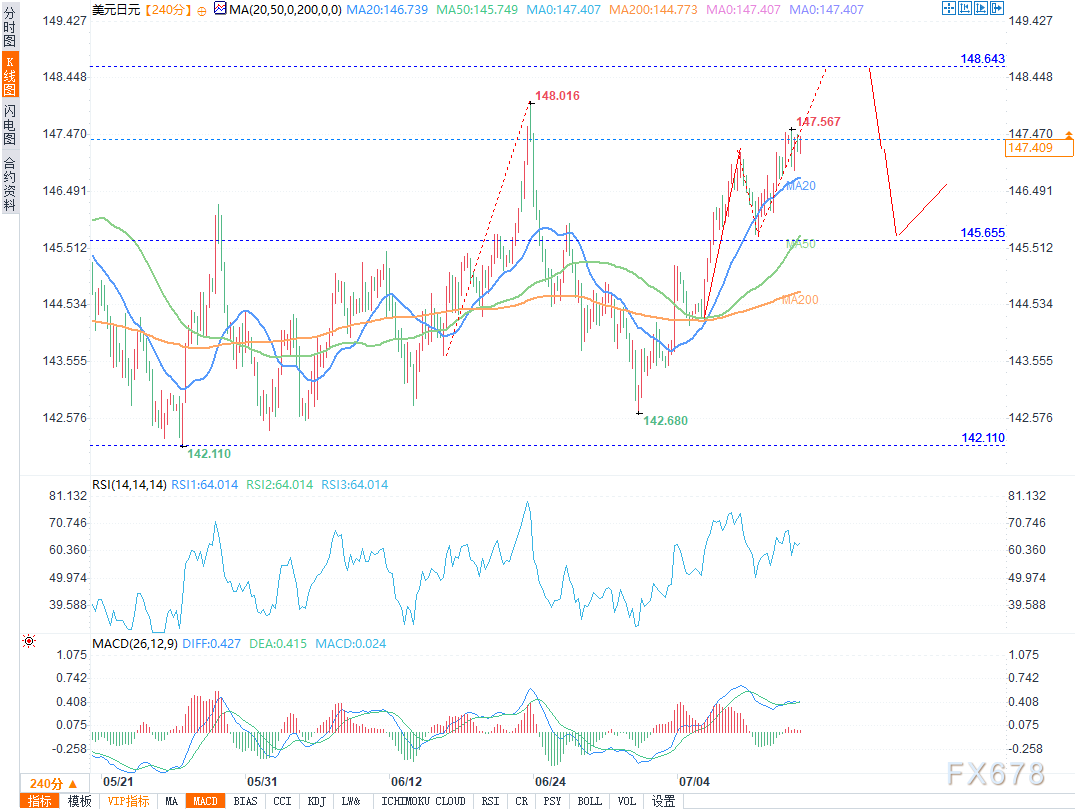Click the collapse icon beside the 美元日元 chart title

[x=201, y=9]
